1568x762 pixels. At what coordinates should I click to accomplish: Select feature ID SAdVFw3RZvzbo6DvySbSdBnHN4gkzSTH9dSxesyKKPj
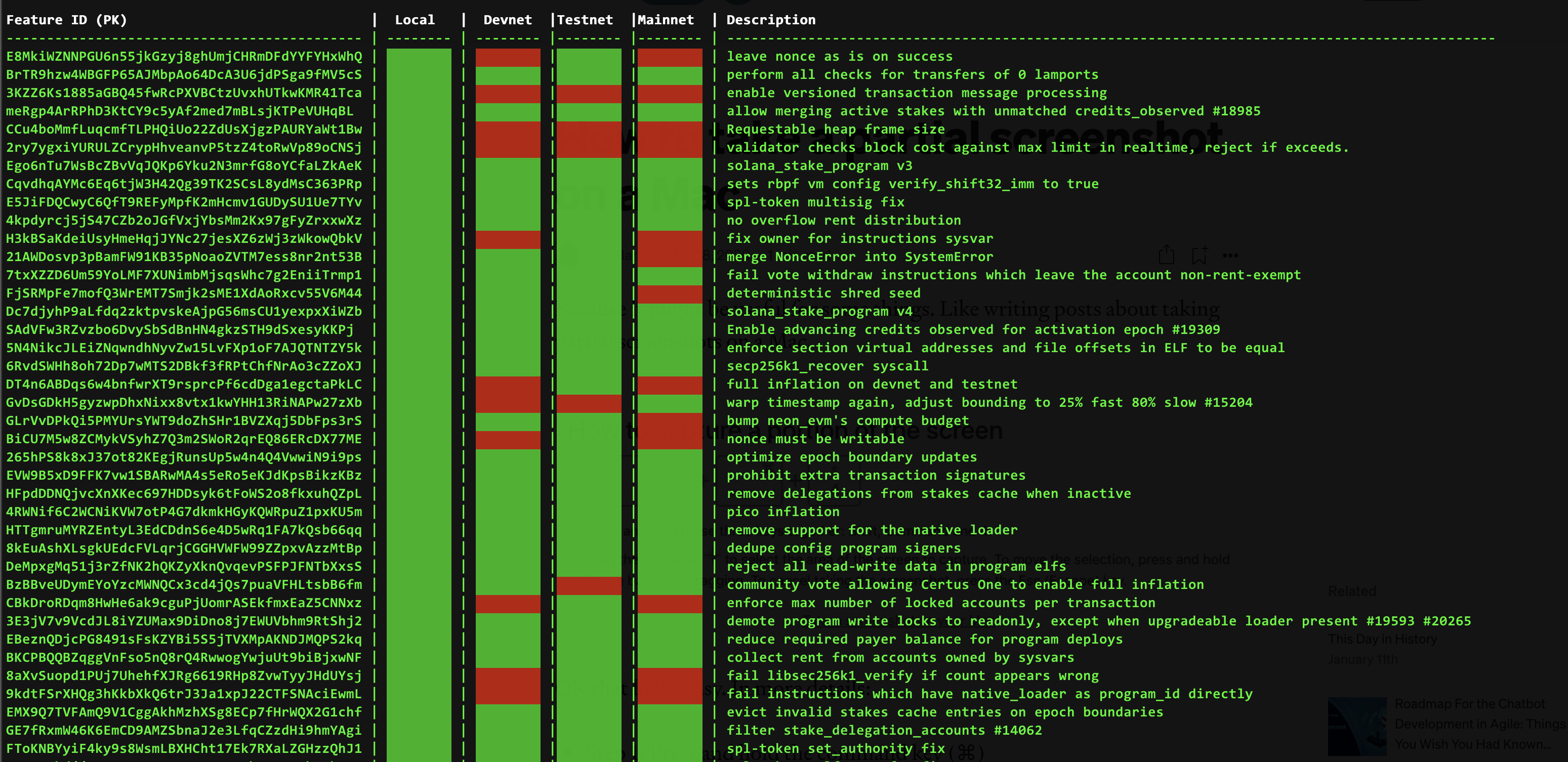click(180, 330)
